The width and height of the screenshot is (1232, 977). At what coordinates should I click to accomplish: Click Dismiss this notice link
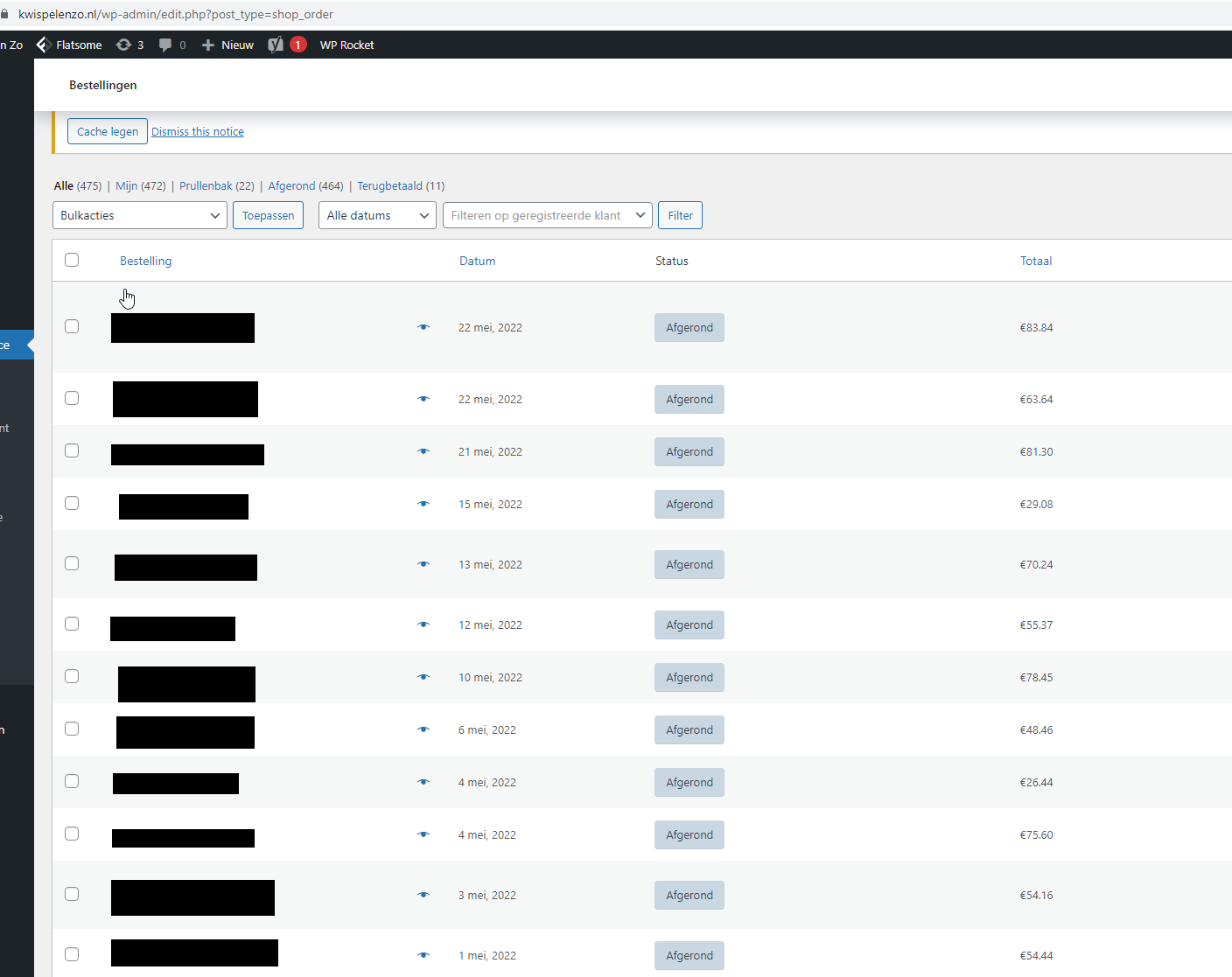click(x=198, y=131)
